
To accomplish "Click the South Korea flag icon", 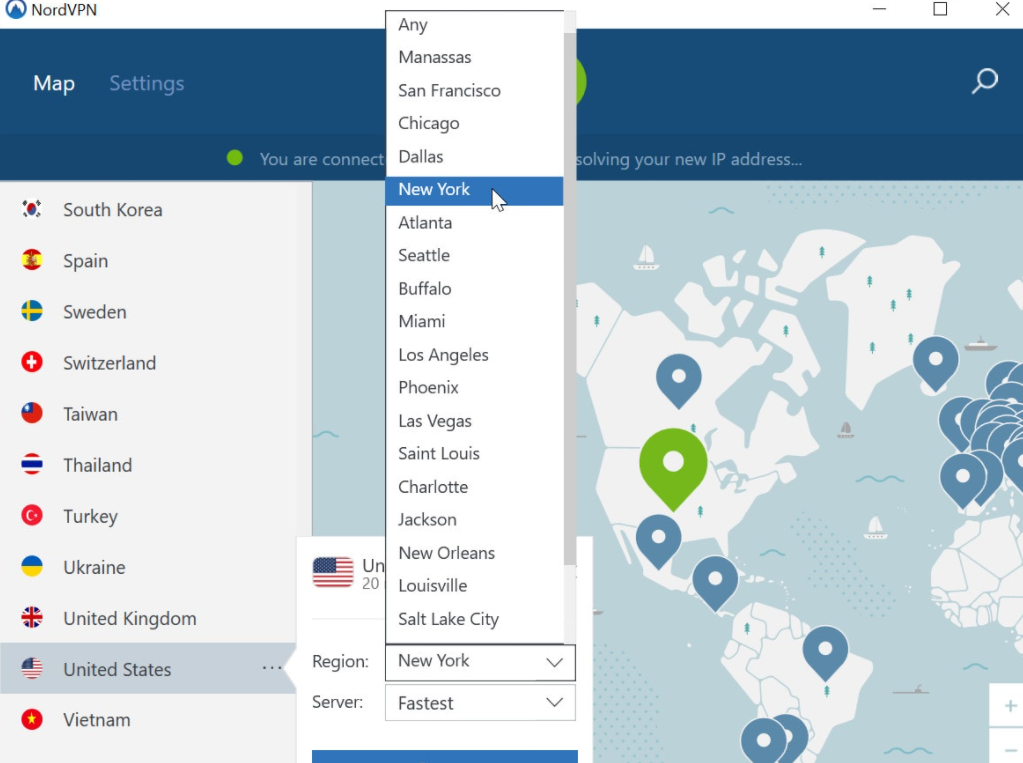I will pos(32,209).
